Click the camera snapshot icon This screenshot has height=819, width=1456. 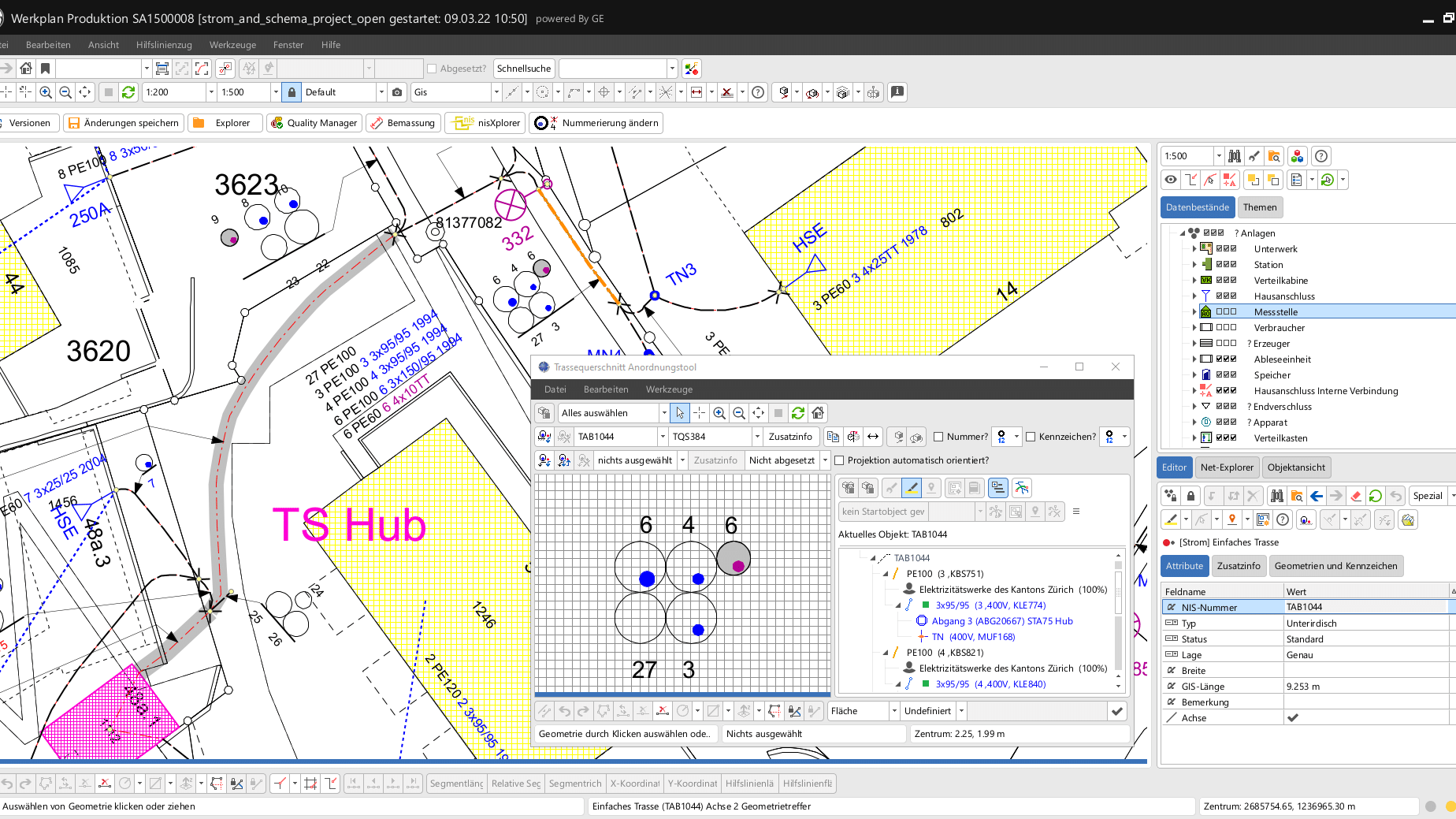point(397,92)
